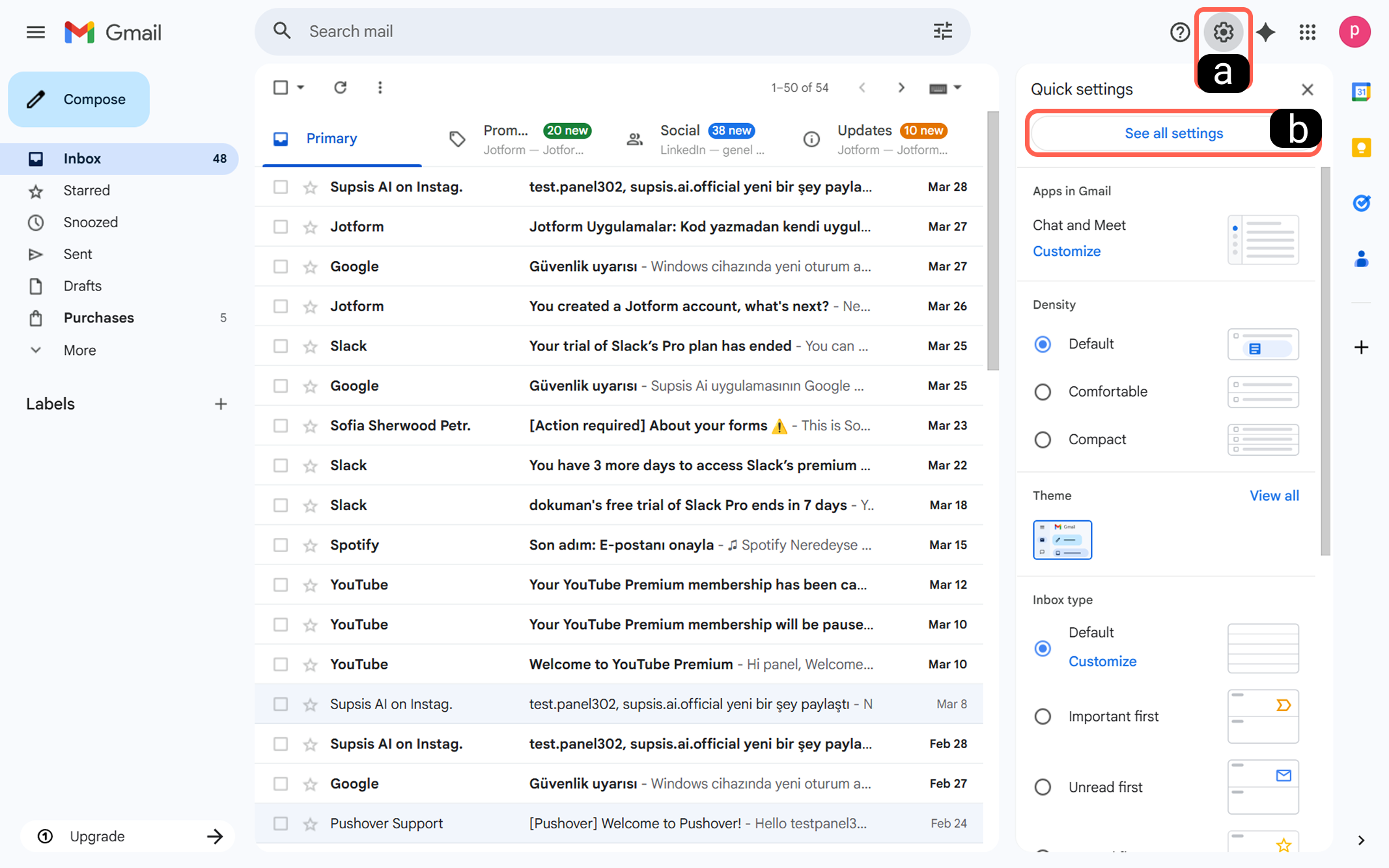Select Comfortable density option

1043,391
